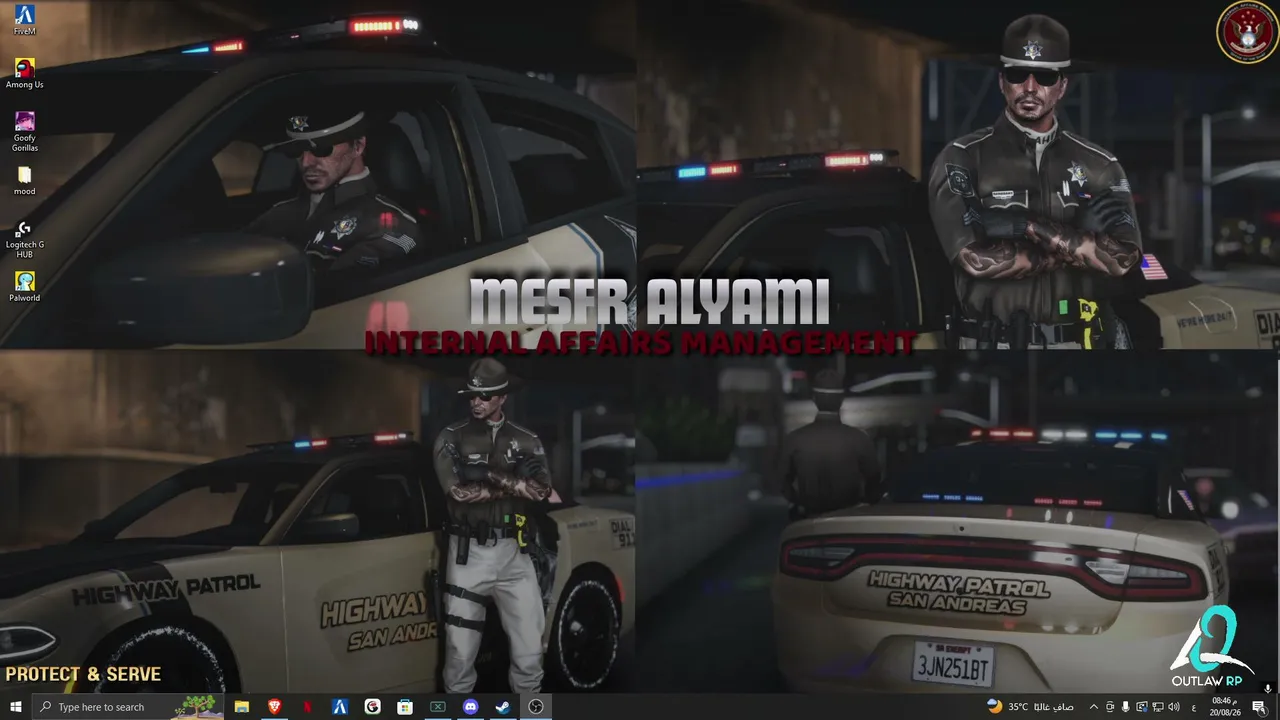The image size is (1280, 720).
Task: Open Microsoft Store from the taskbar
Action: coord(405,707)
